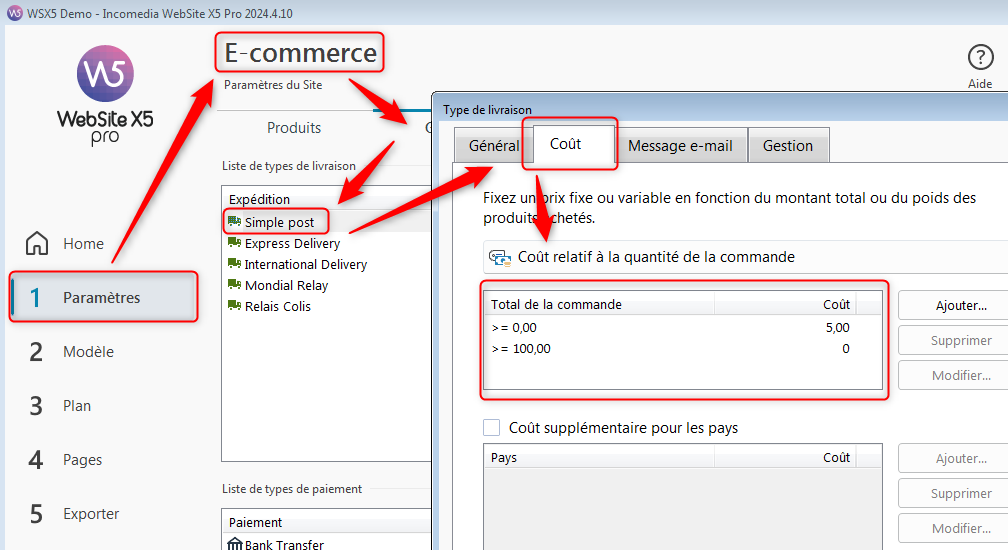
Task: Click the Home house icon in sidebar
Action: click(37, 244)
